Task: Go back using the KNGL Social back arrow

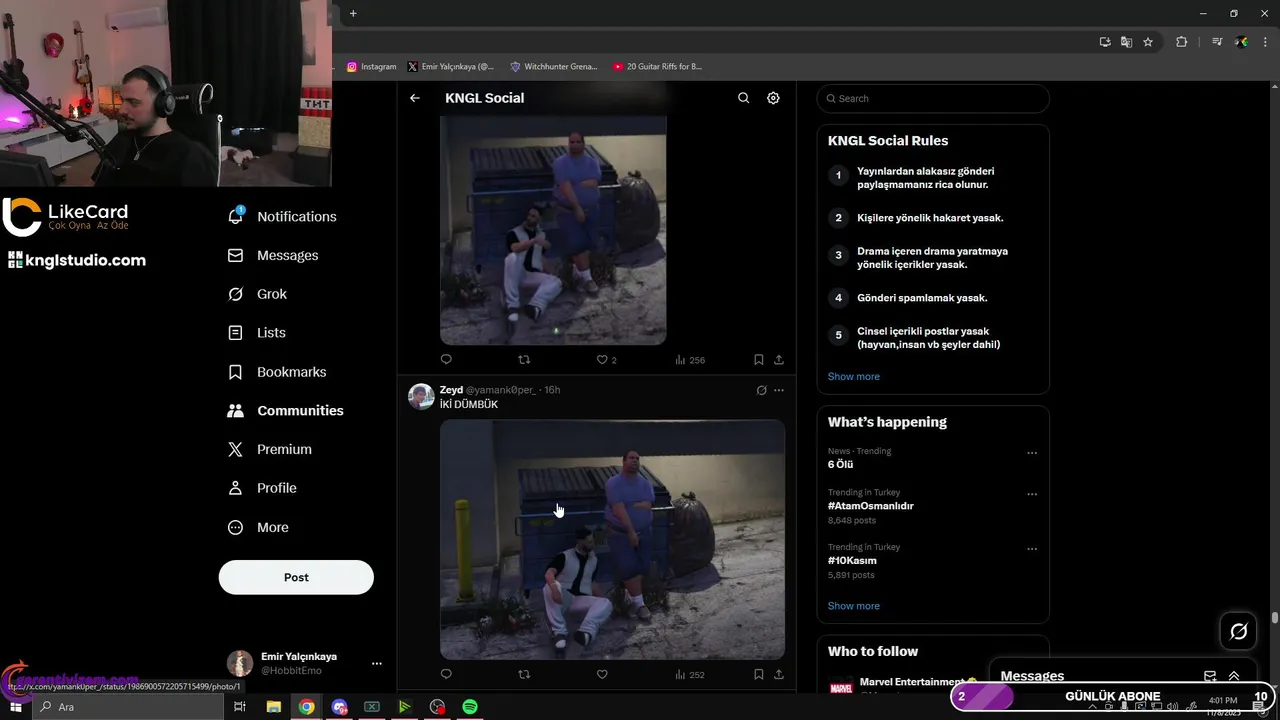Action: coord(415,98)
